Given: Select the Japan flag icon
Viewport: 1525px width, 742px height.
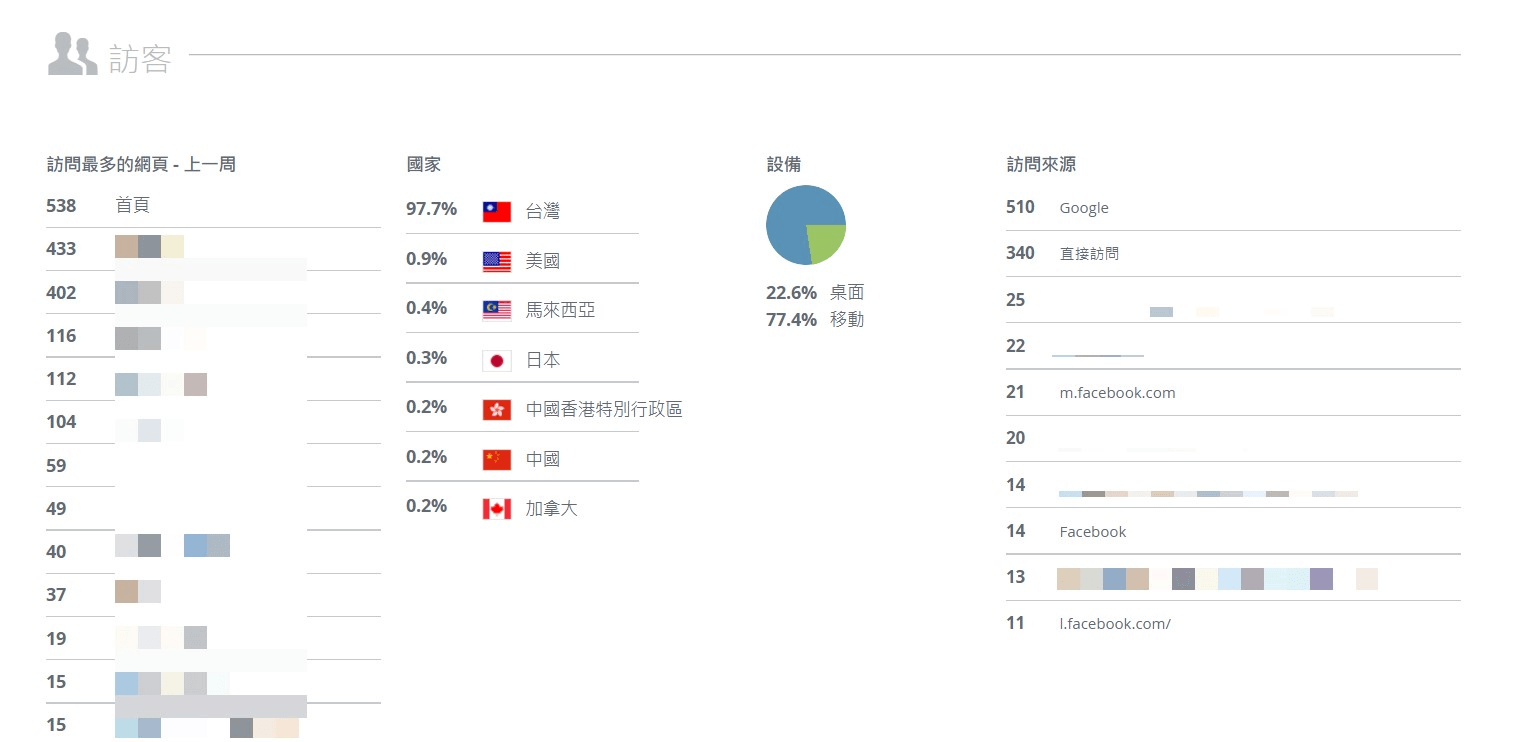Looking at the screenshot, I should (x=496, y=359).
